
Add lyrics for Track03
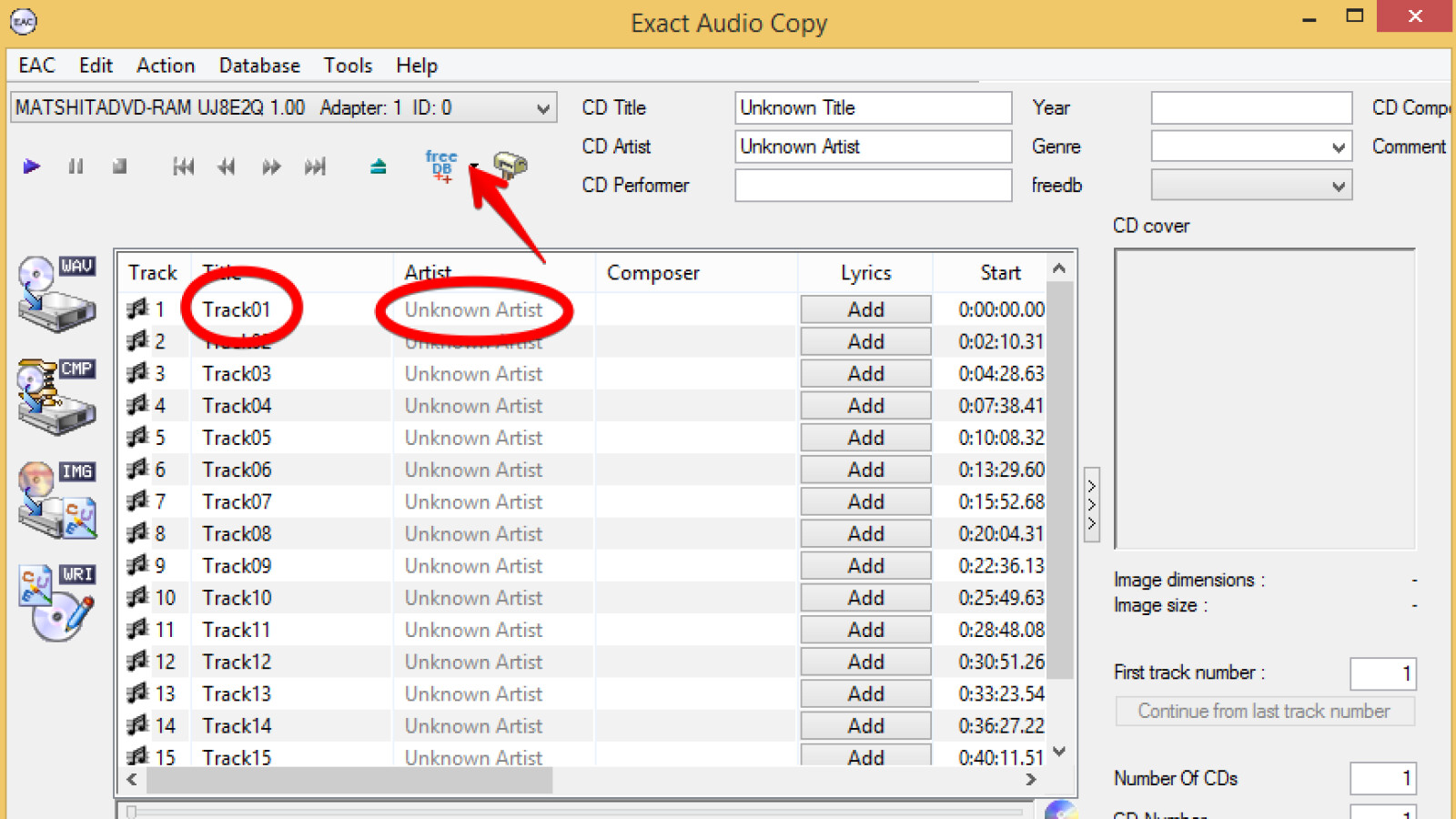click(x=866, y=374)
